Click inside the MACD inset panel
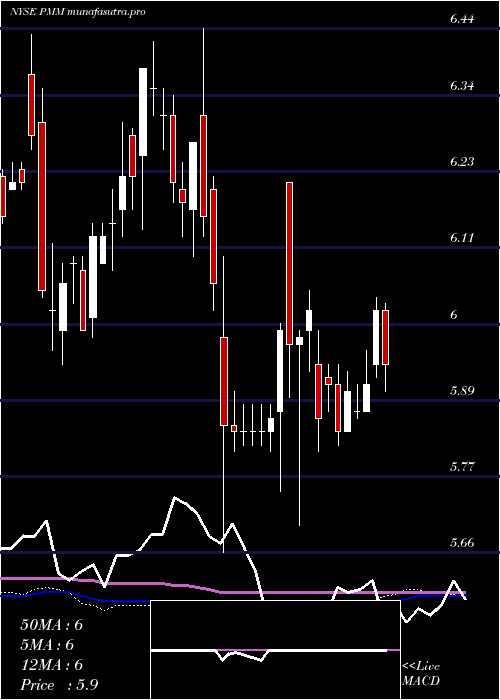The width and height of the screenshot is (500, 700). pos(275,650)
